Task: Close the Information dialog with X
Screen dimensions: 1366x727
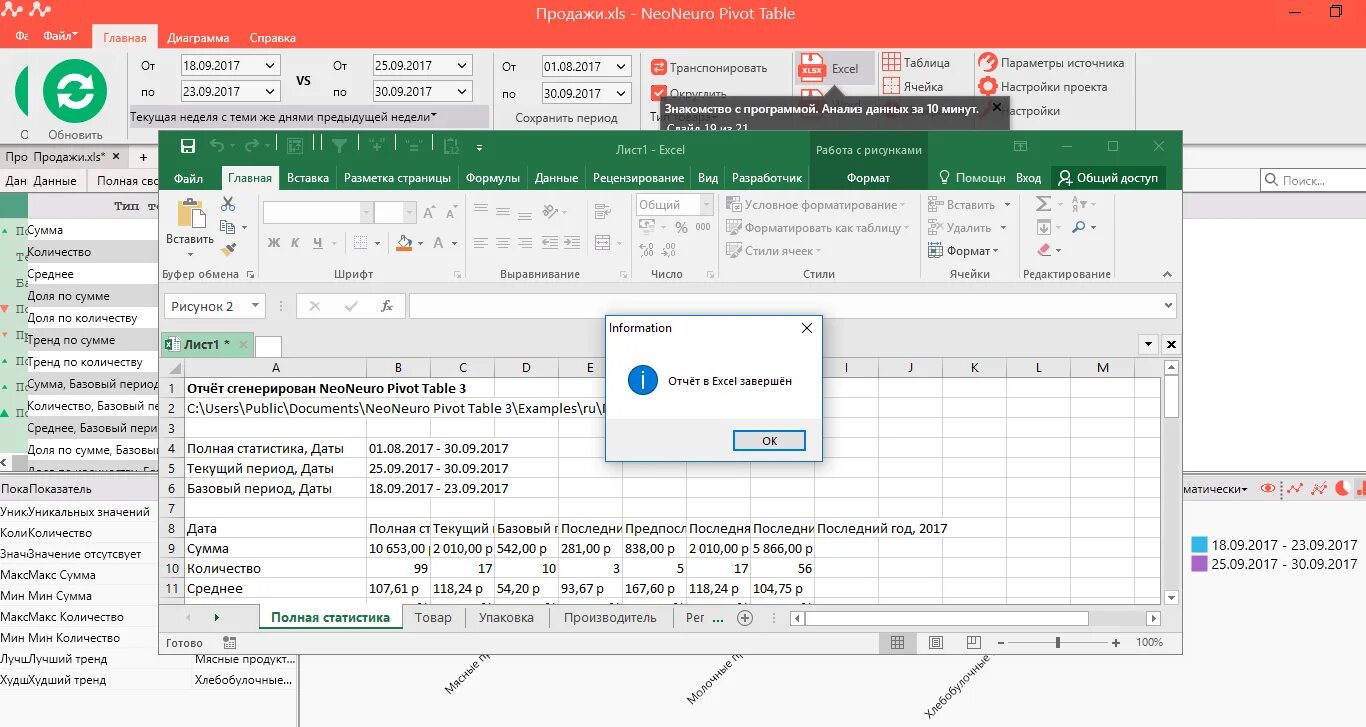Action: (x=807, y=328)
